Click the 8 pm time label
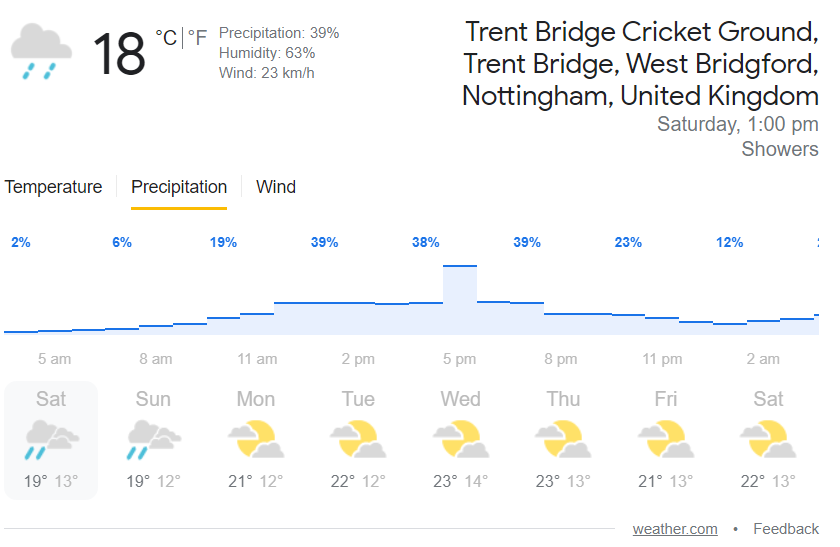This screenshot has height=547, width=840. [561, 359]
